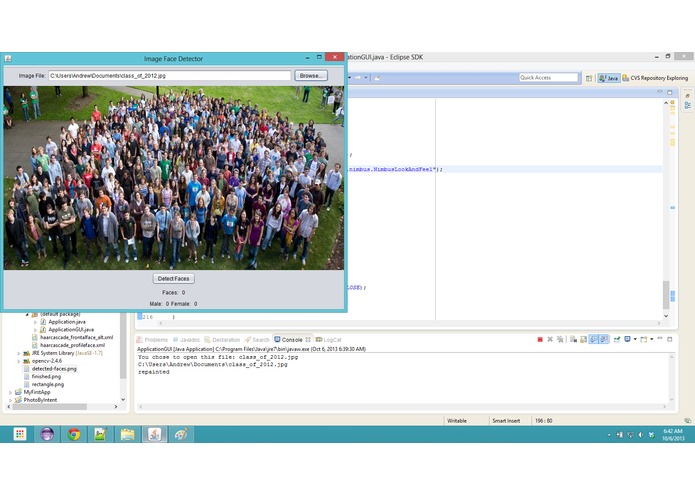Viewport: 695px width, 494px height.
Task: Toggle Scroll Lock in Console toolbar
Action: (583, 339)
